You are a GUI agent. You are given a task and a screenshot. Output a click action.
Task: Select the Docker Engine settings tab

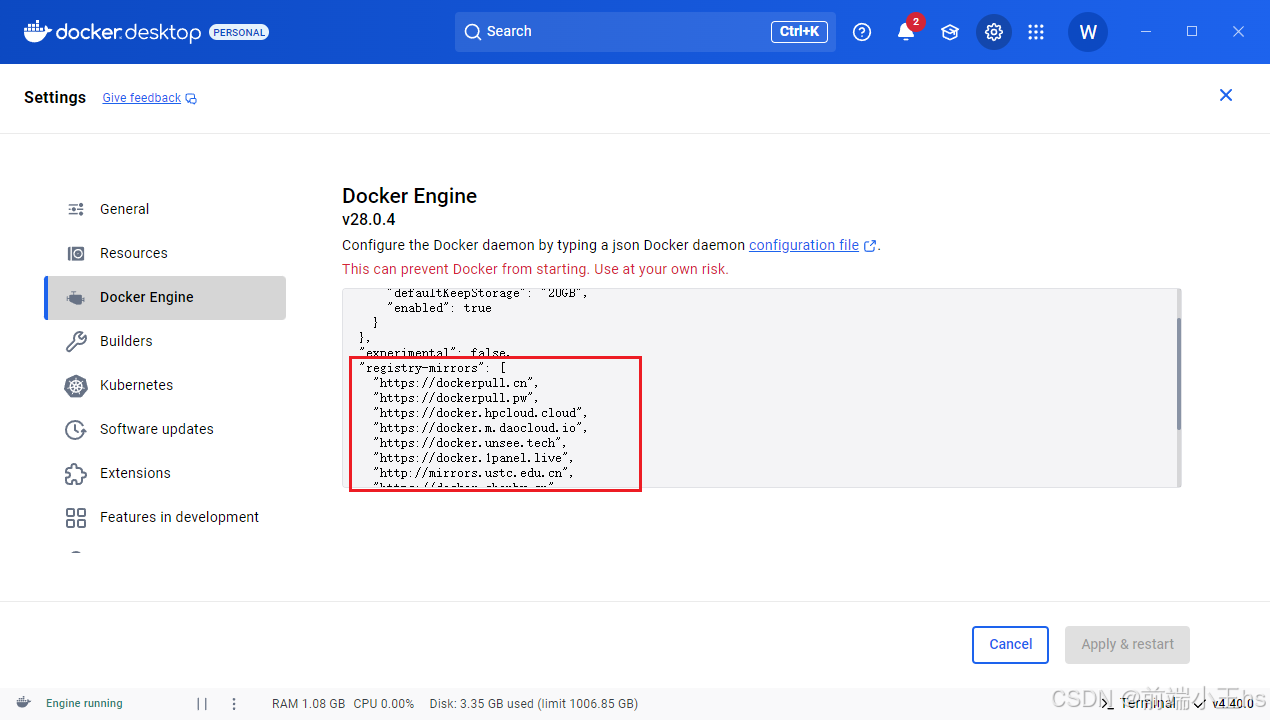[x=165, y=297]
